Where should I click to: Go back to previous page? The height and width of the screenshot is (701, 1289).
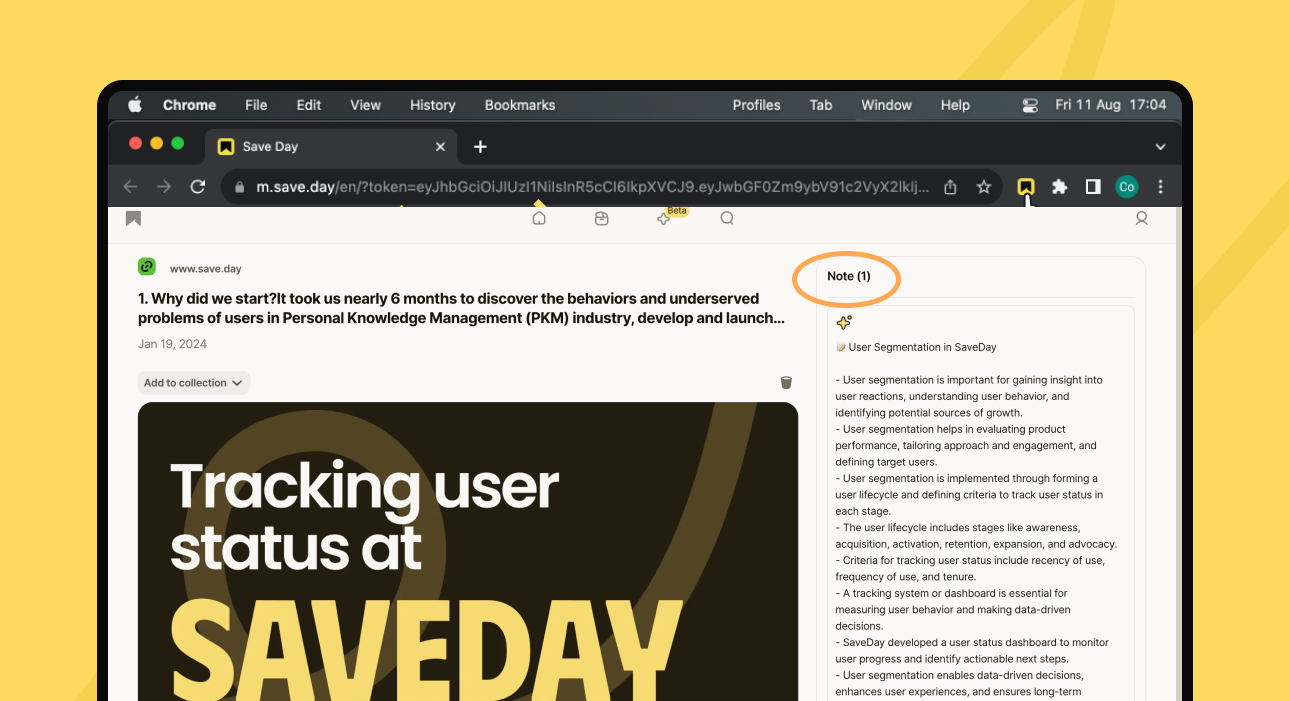130,187
